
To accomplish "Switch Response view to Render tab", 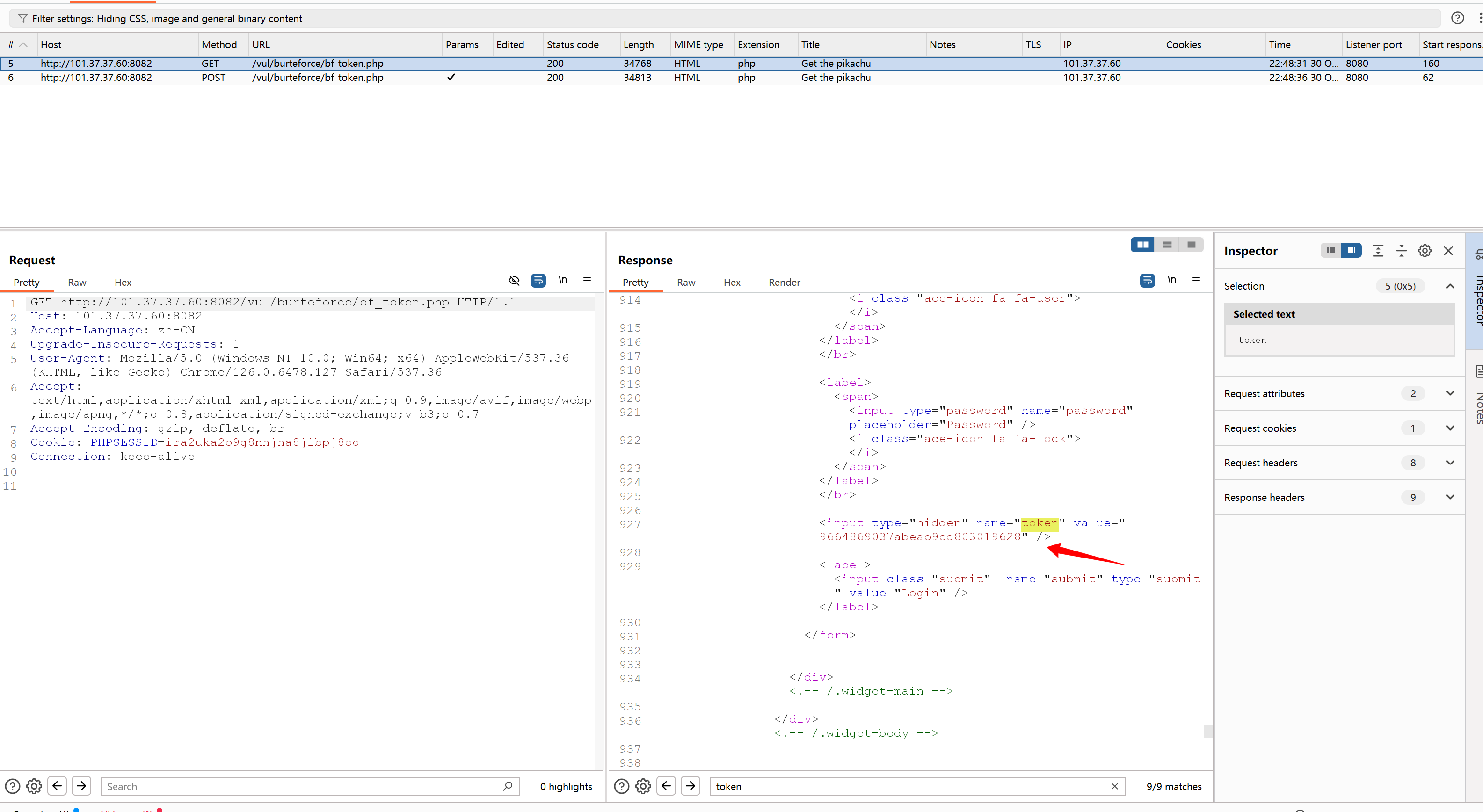I will [784, 283].
